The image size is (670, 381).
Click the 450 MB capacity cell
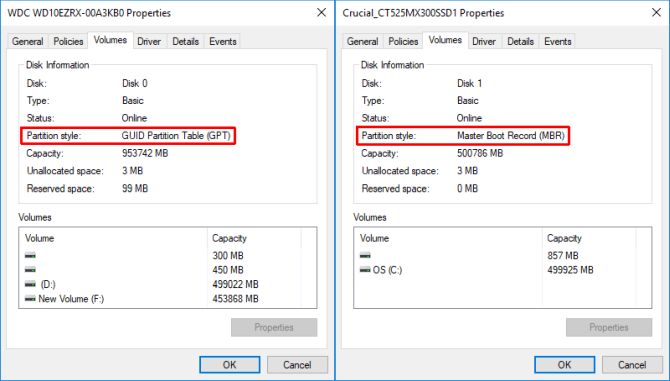[228, 270]
